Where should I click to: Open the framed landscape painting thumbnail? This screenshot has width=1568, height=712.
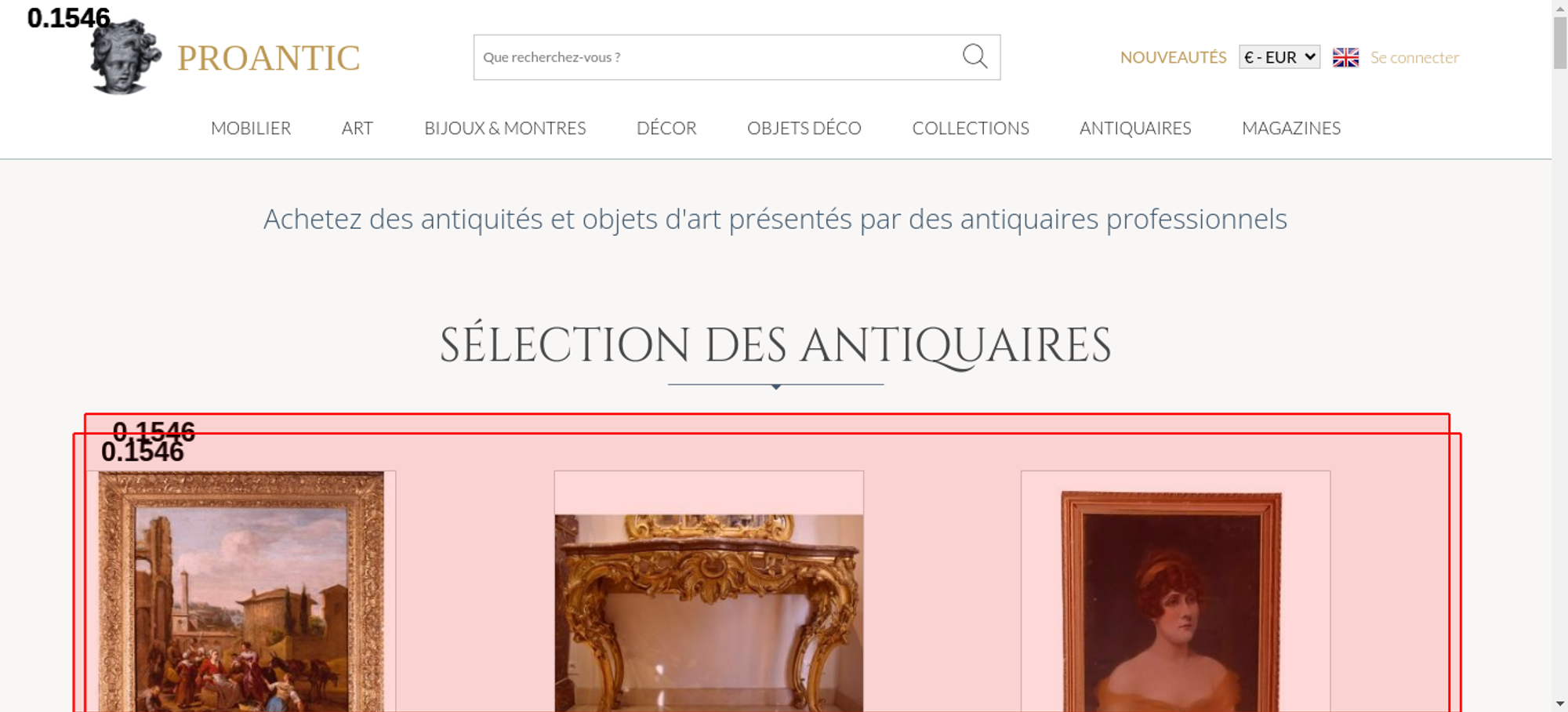click(x=241, y=591)
